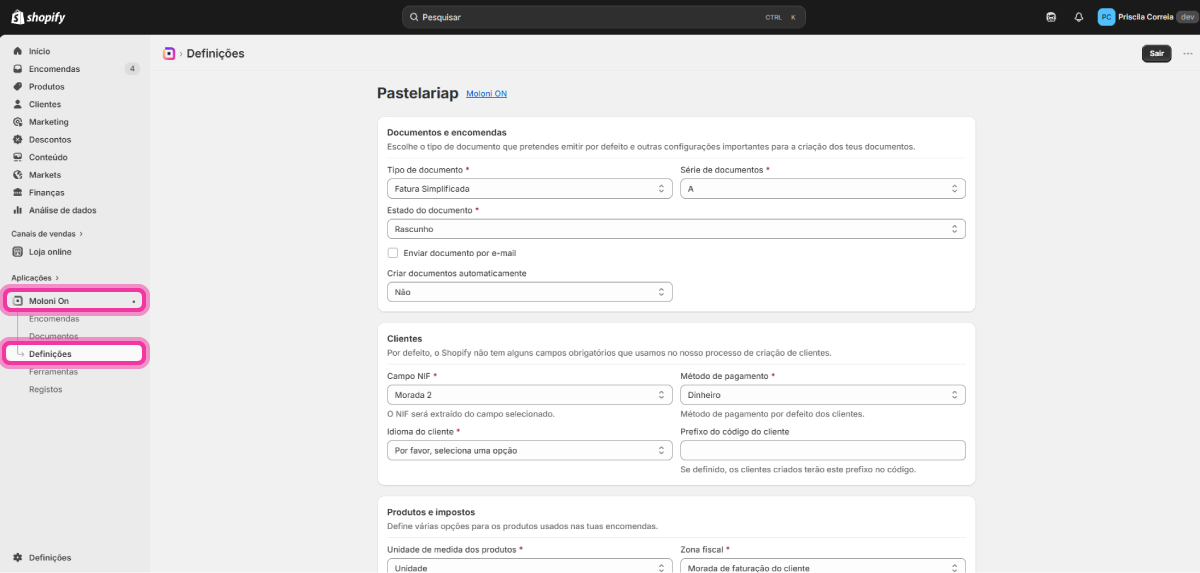Click the Análise de dados chart icon
1200x573 pixels.
point(17,210)
